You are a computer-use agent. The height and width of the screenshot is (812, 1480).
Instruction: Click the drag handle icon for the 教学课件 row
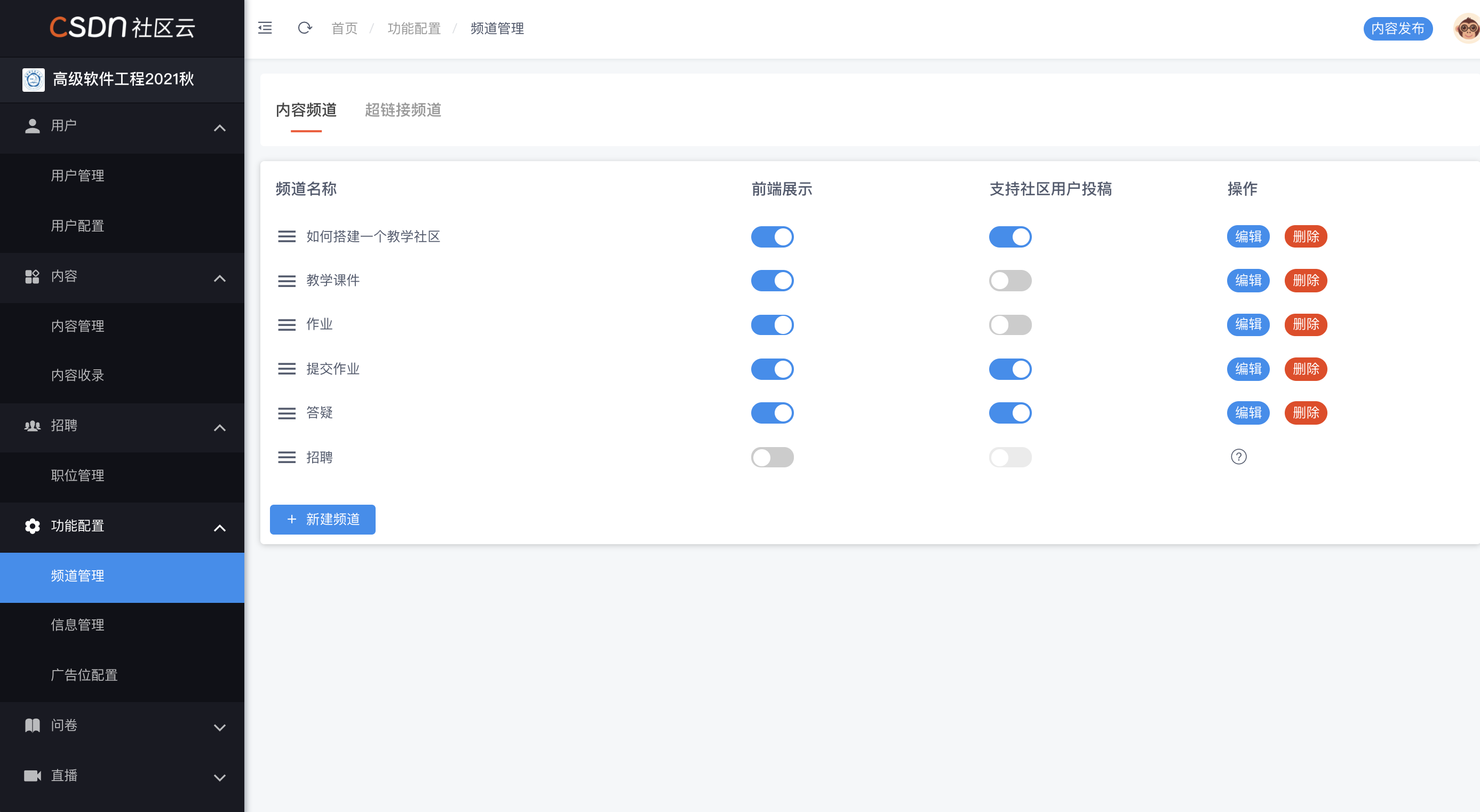tap(287, 281)
